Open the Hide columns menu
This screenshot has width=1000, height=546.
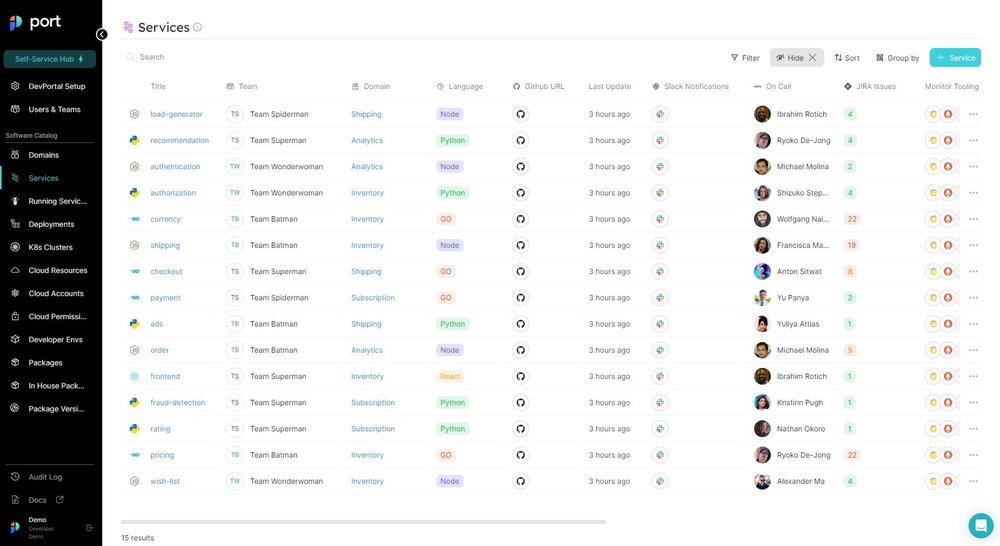[790, 58]
